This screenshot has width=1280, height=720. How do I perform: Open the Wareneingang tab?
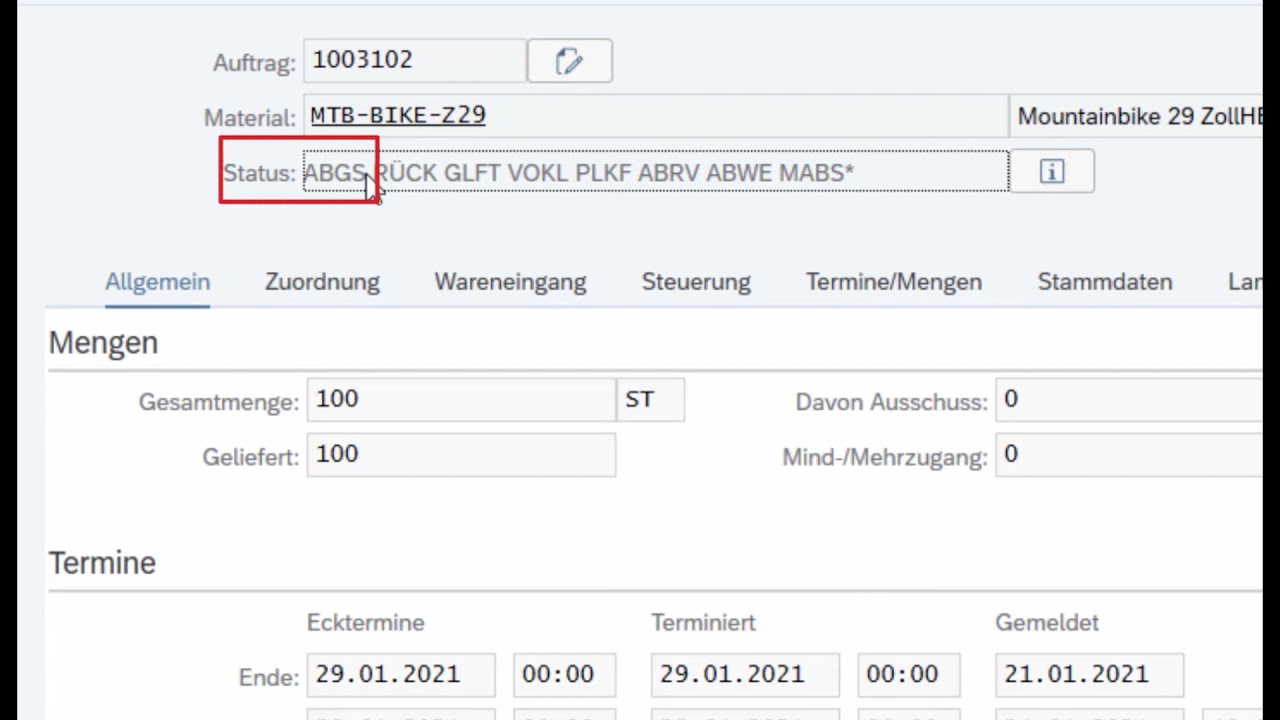coord(510,282)
